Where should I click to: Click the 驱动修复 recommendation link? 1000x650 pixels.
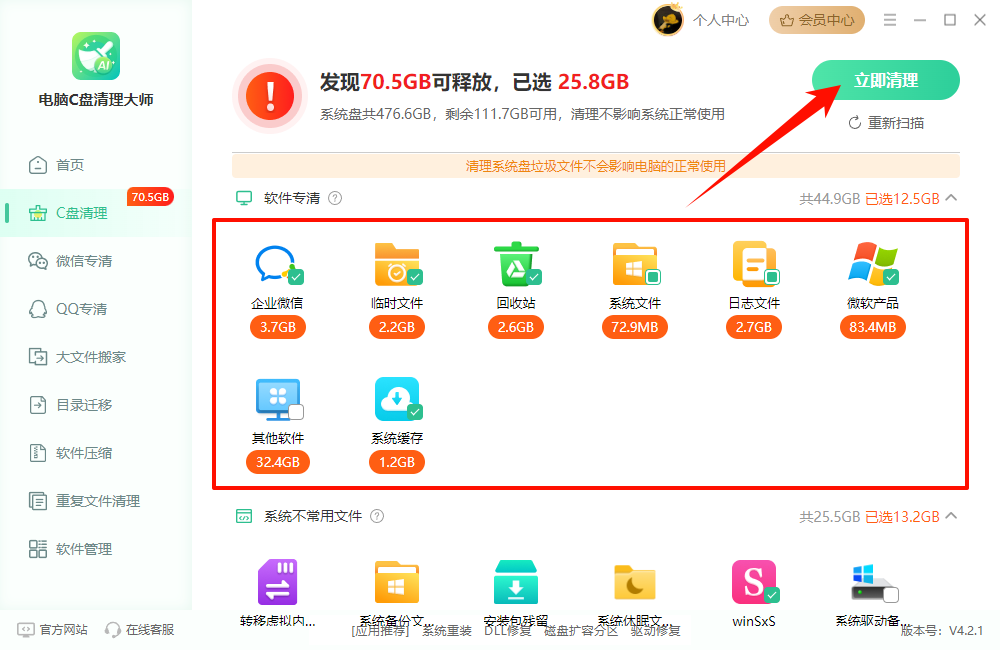tap(656, 632)
